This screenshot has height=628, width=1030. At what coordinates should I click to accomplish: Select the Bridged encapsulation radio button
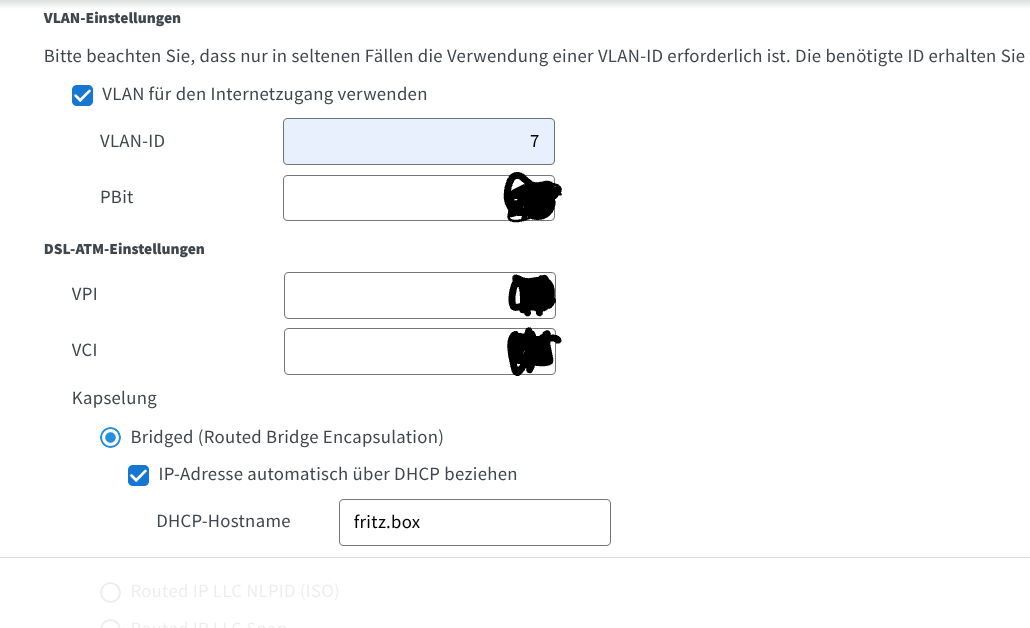point(111,437)
